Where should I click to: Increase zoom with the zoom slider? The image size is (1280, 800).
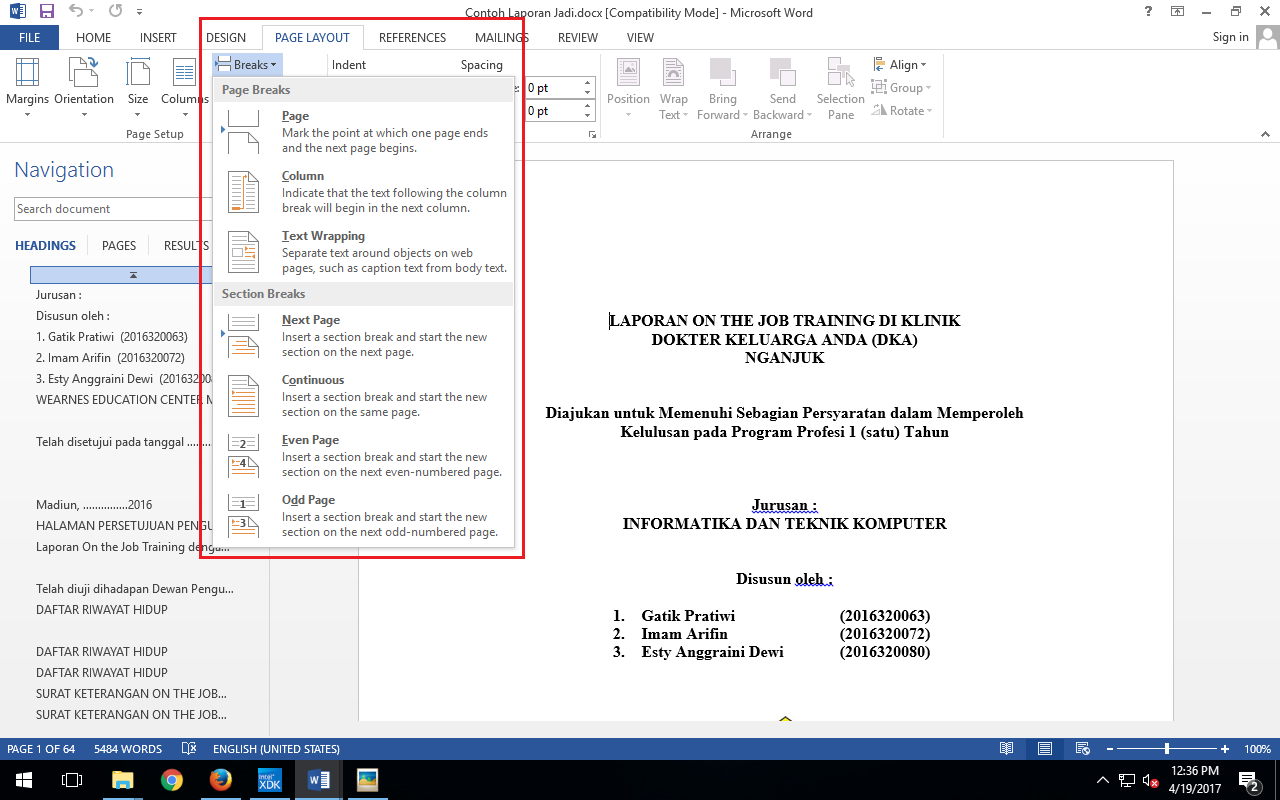tap(1224, 747)
